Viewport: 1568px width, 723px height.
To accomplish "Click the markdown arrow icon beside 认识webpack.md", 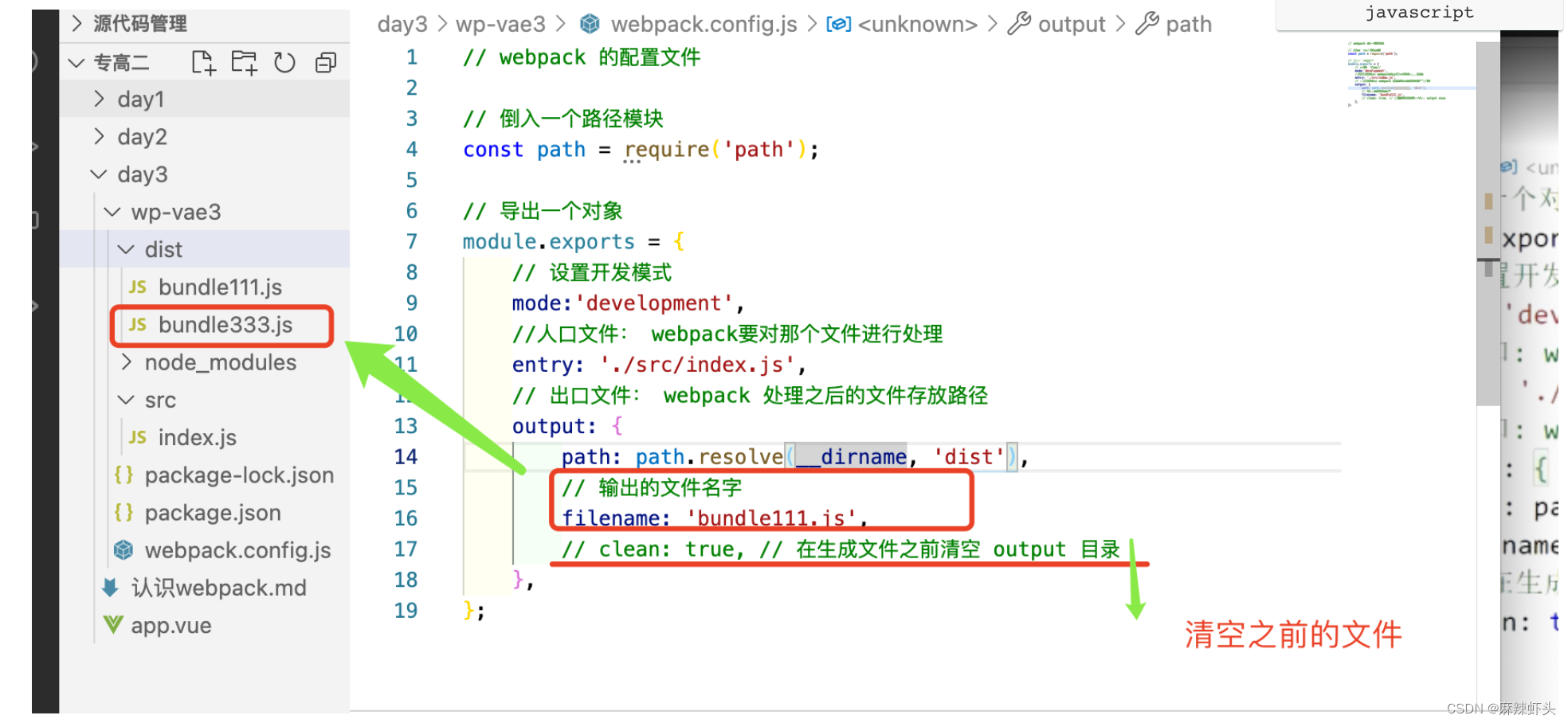I will pos(111,588).
